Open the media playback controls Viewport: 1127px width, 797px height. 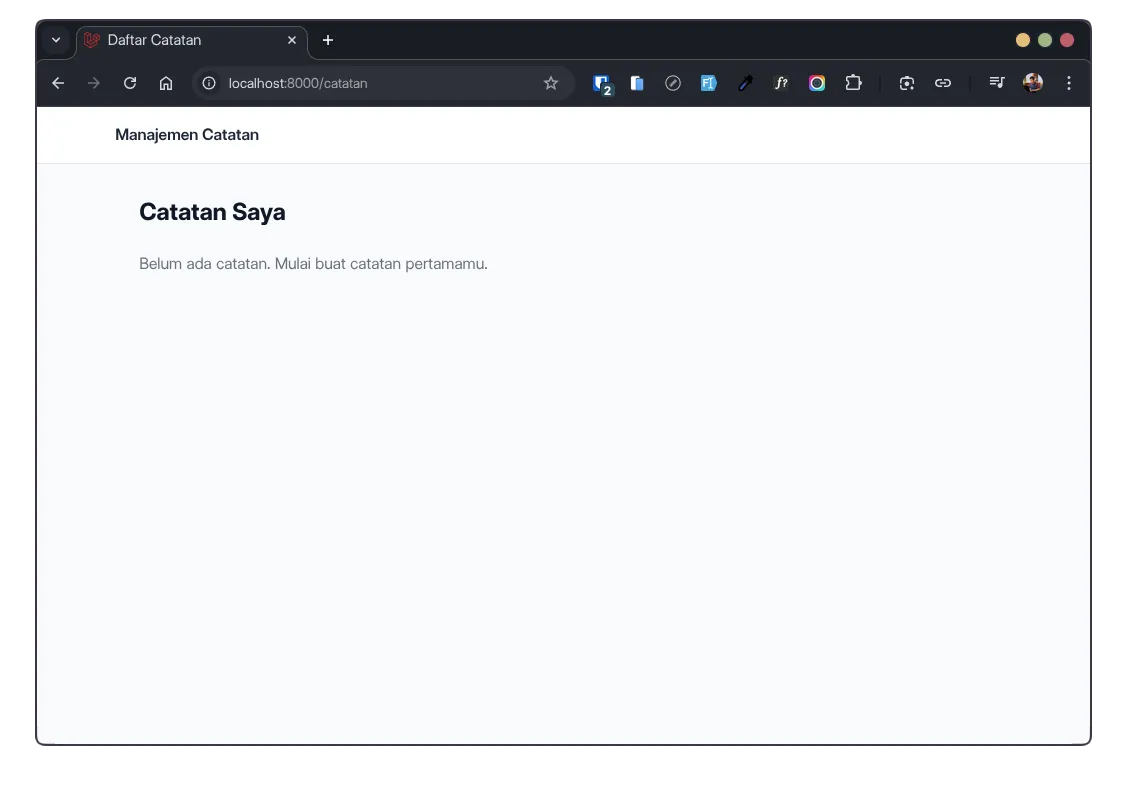pyautogui.click(x=997, y=83)
